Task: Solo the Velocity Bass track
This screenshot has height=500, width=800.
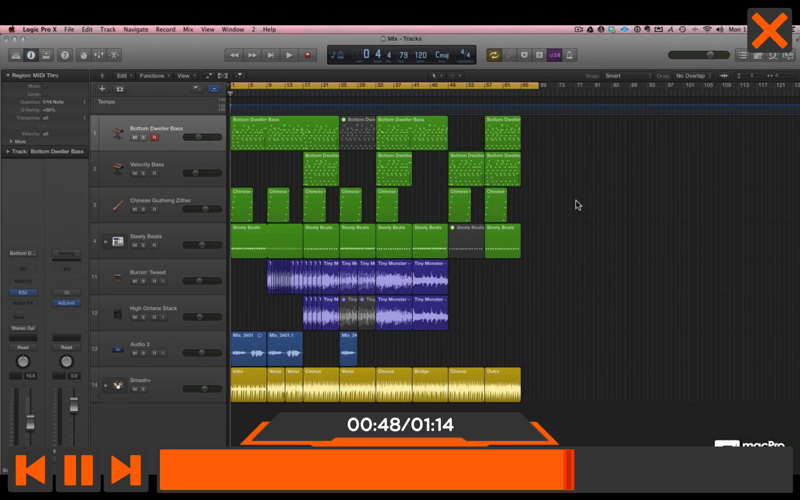Action: coord(143,173)
